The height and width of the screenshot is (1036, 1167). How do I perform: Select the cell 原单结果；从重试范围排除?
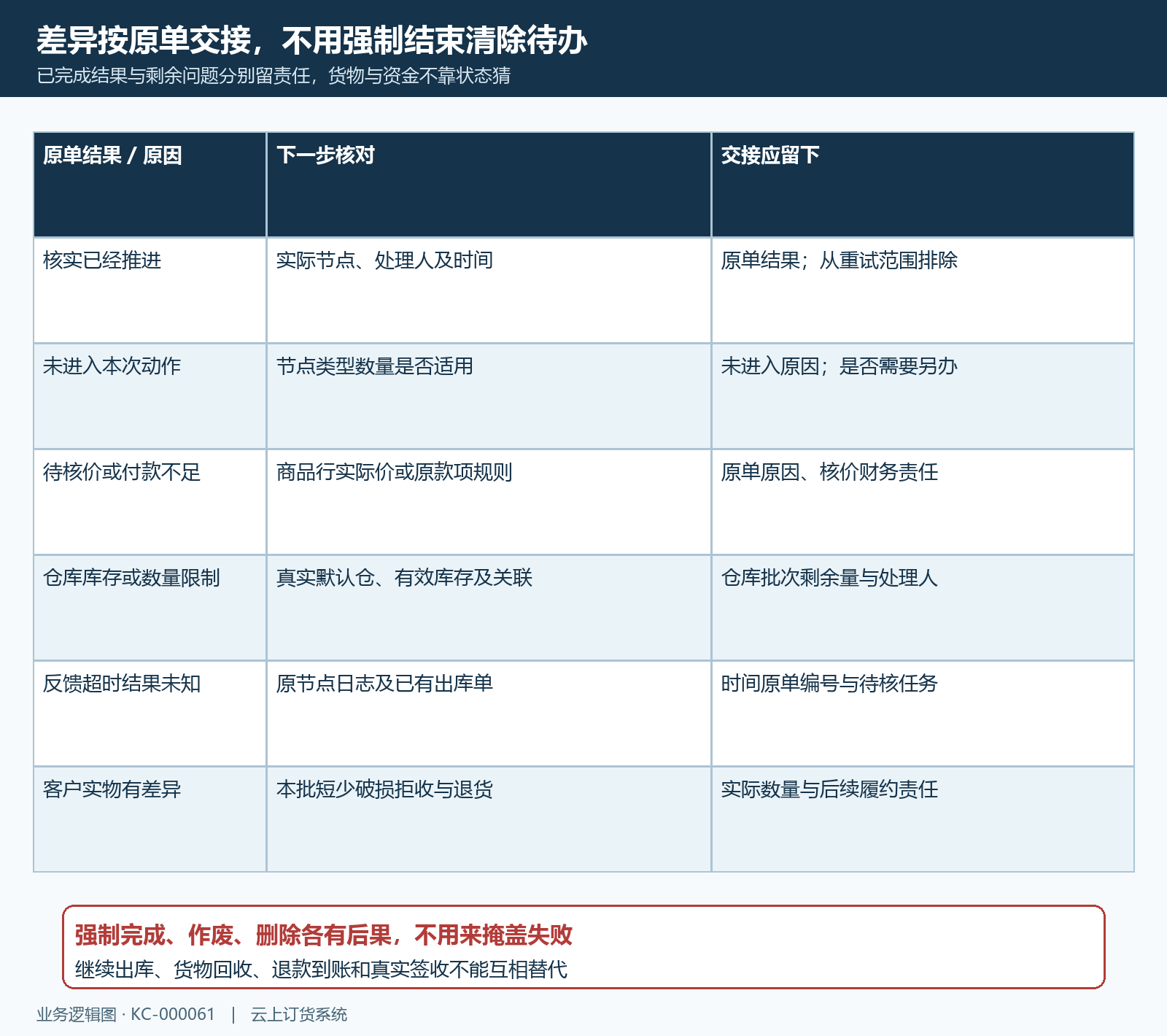click(923, 290)
